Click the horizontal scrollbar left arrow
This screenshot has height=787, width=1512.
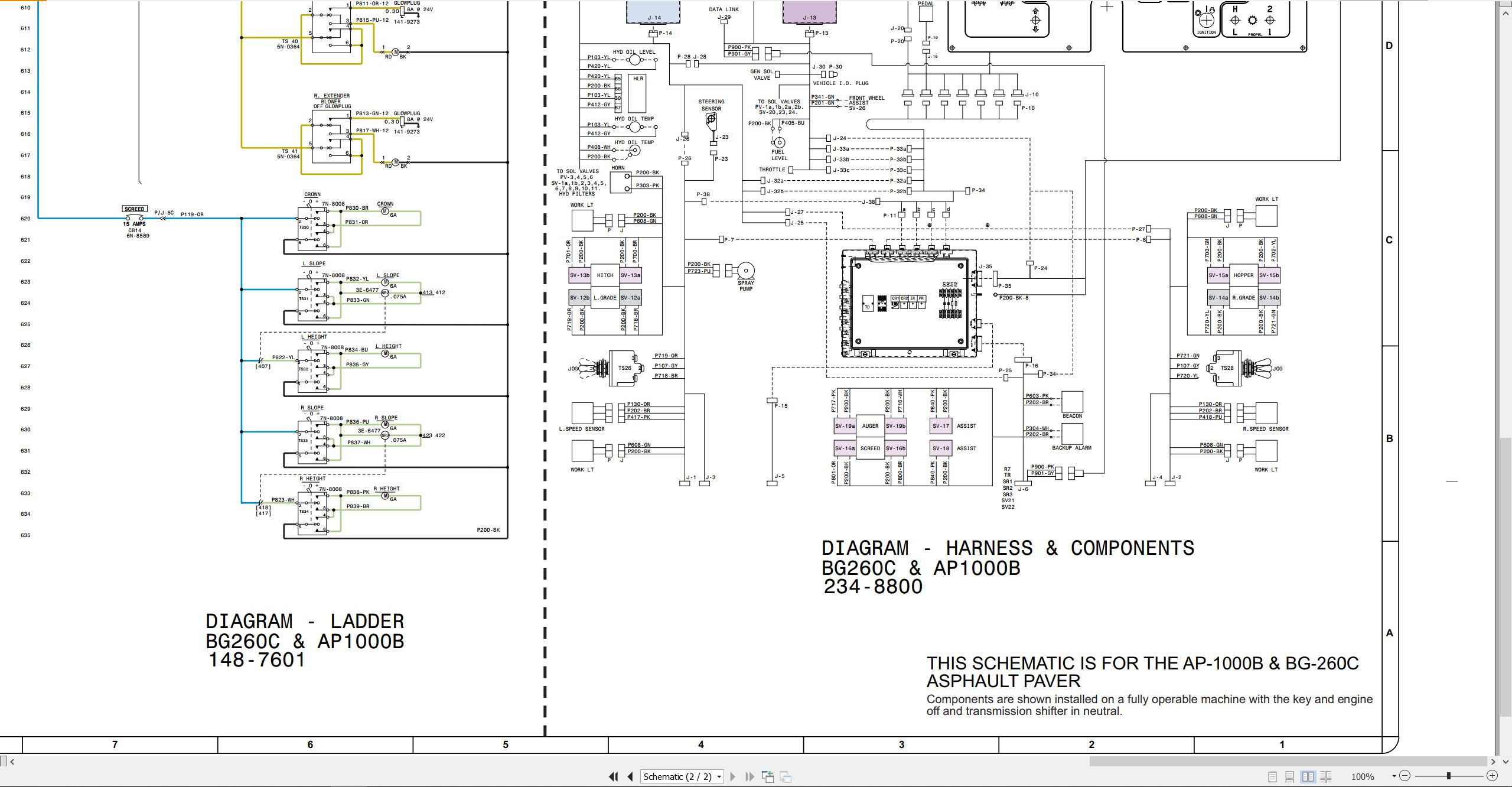tap(12, 762)
